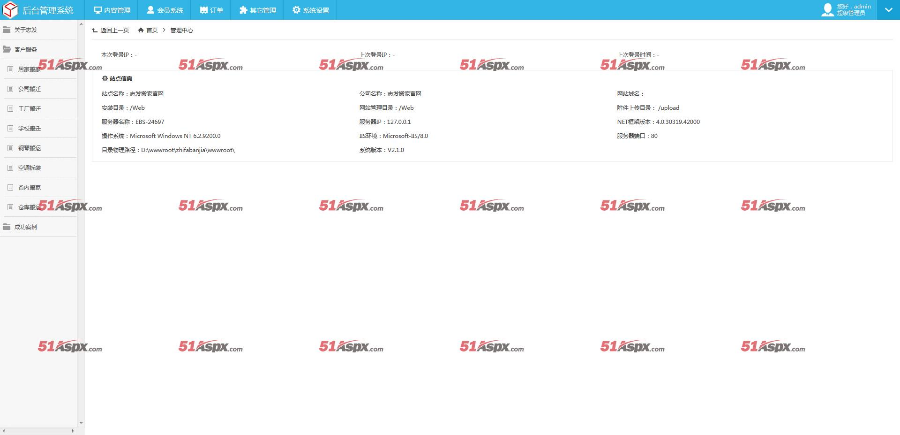
Task: Select the server name EBS-24597 text
Action: [150, 122]
